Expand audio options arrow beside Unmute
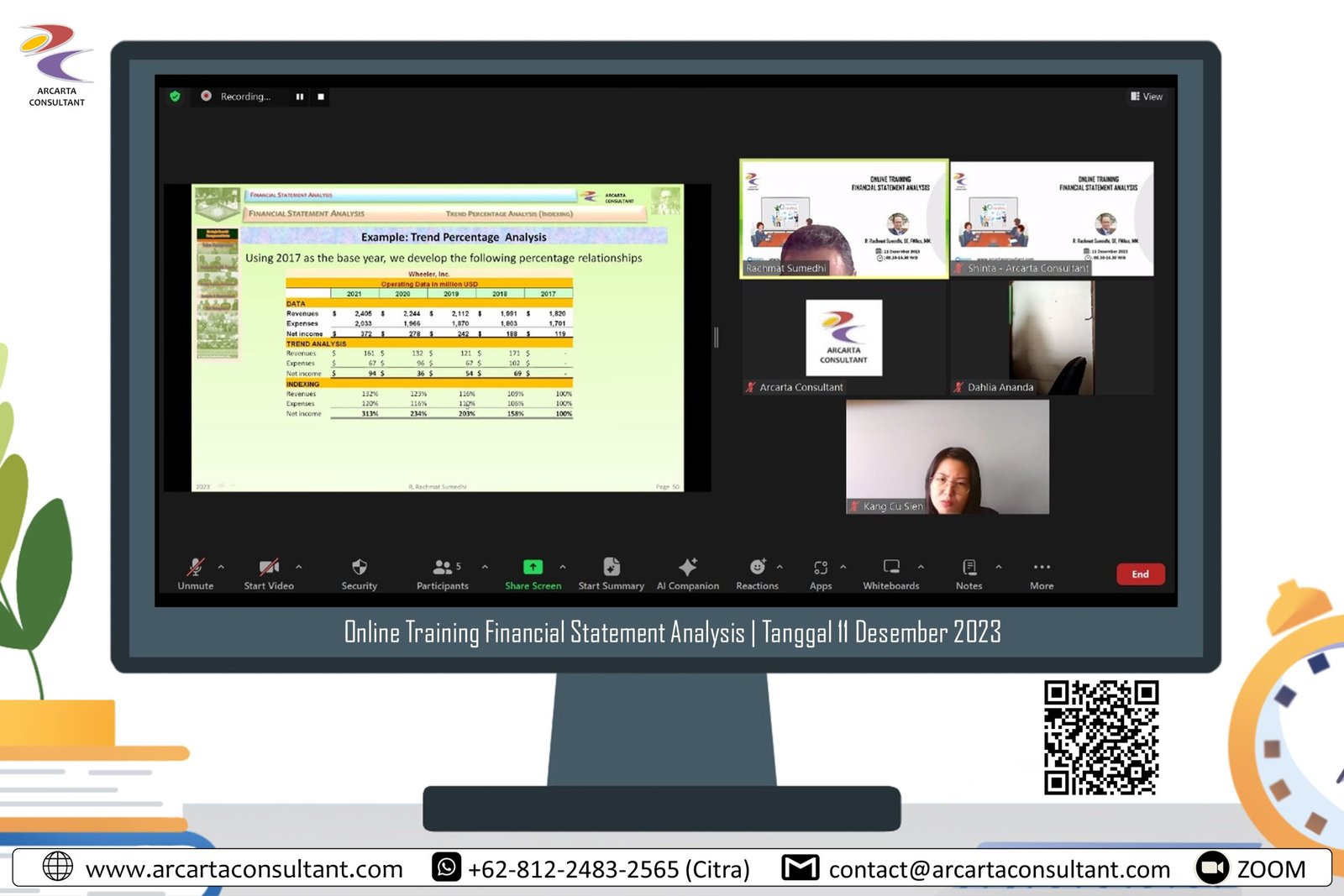Image resolution: width=1344 pixels, height=896 pixels. (x=221, y=567)
